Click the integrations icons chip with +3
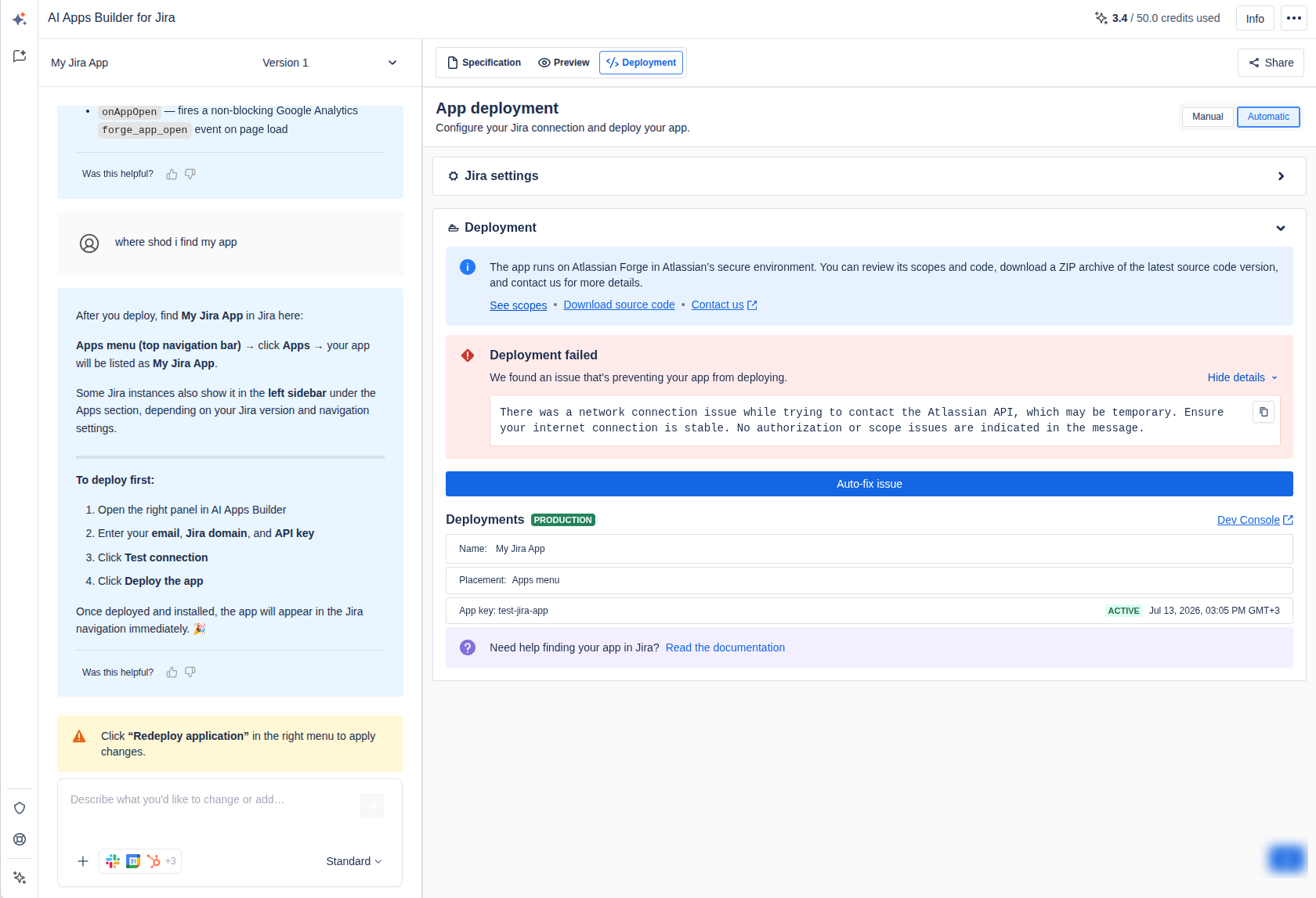 click(x=140, y=861)
